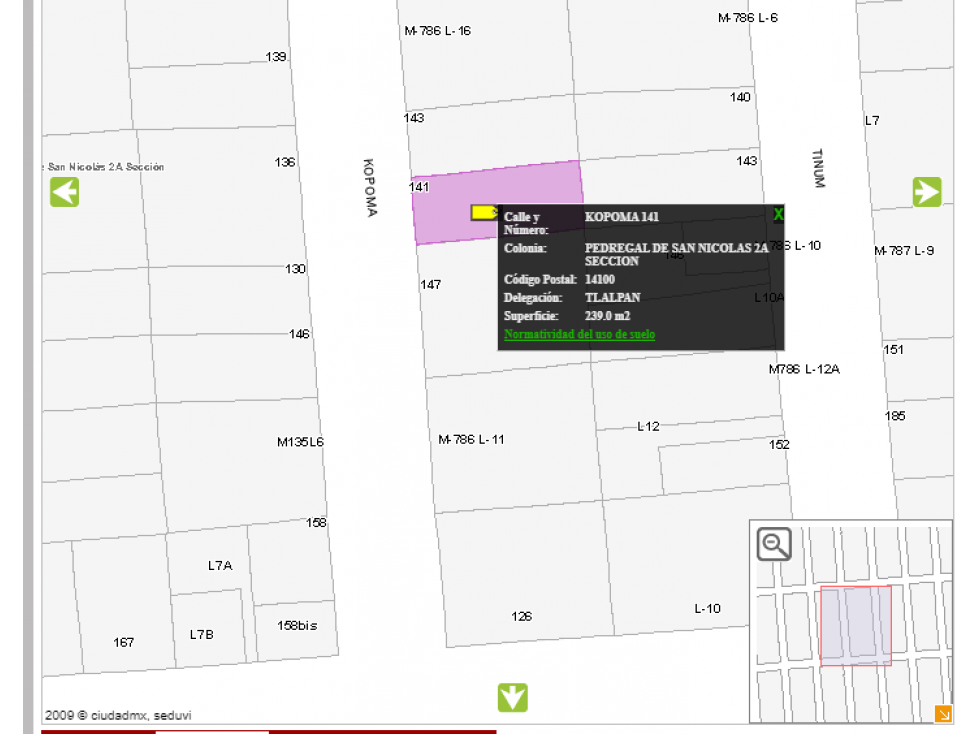Select lot labeled 151
The image size is (979, 734).
click(x=893, y=350)
